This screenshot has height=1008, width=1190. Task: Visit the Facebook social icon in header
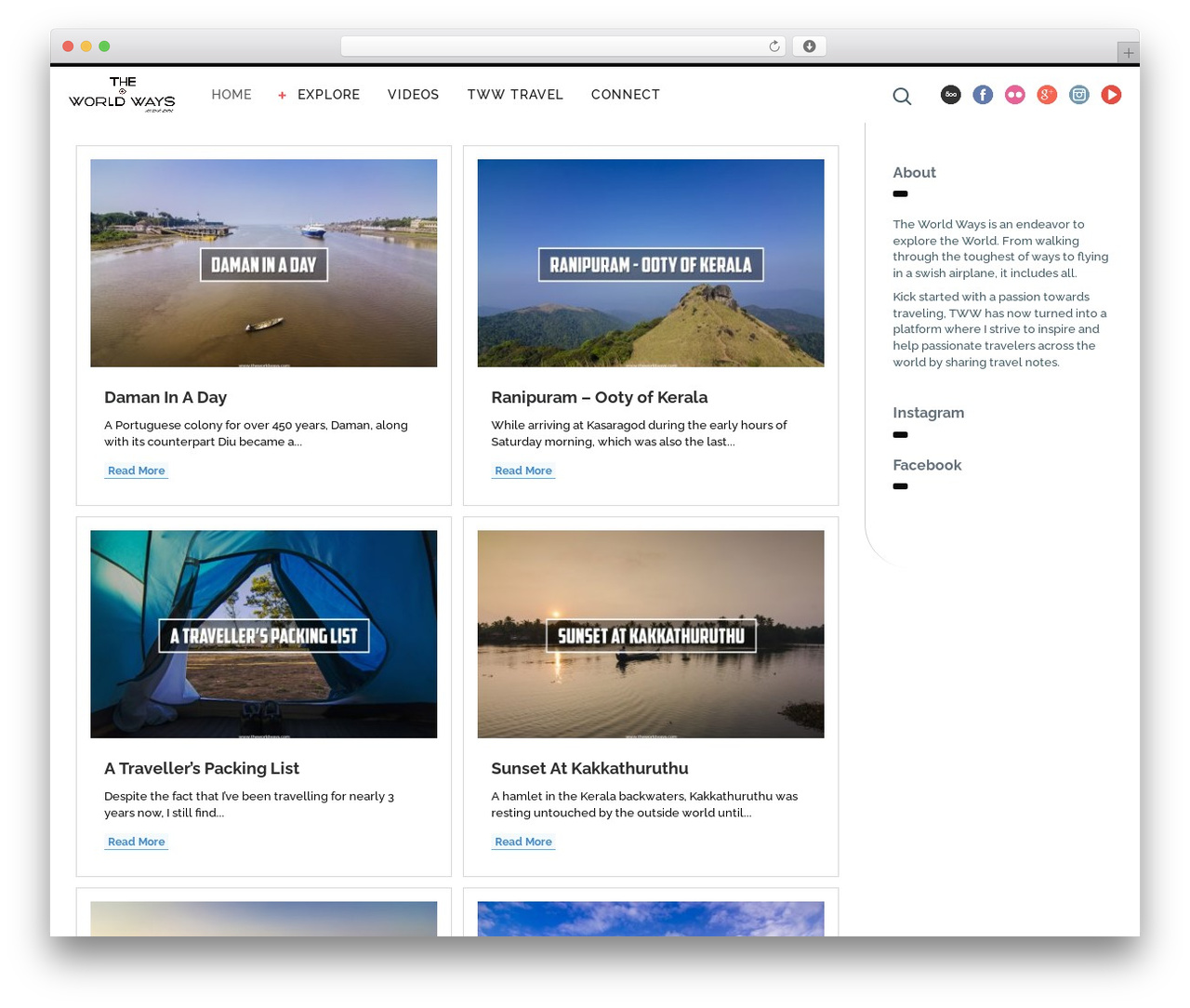click(x=983, y=95)
